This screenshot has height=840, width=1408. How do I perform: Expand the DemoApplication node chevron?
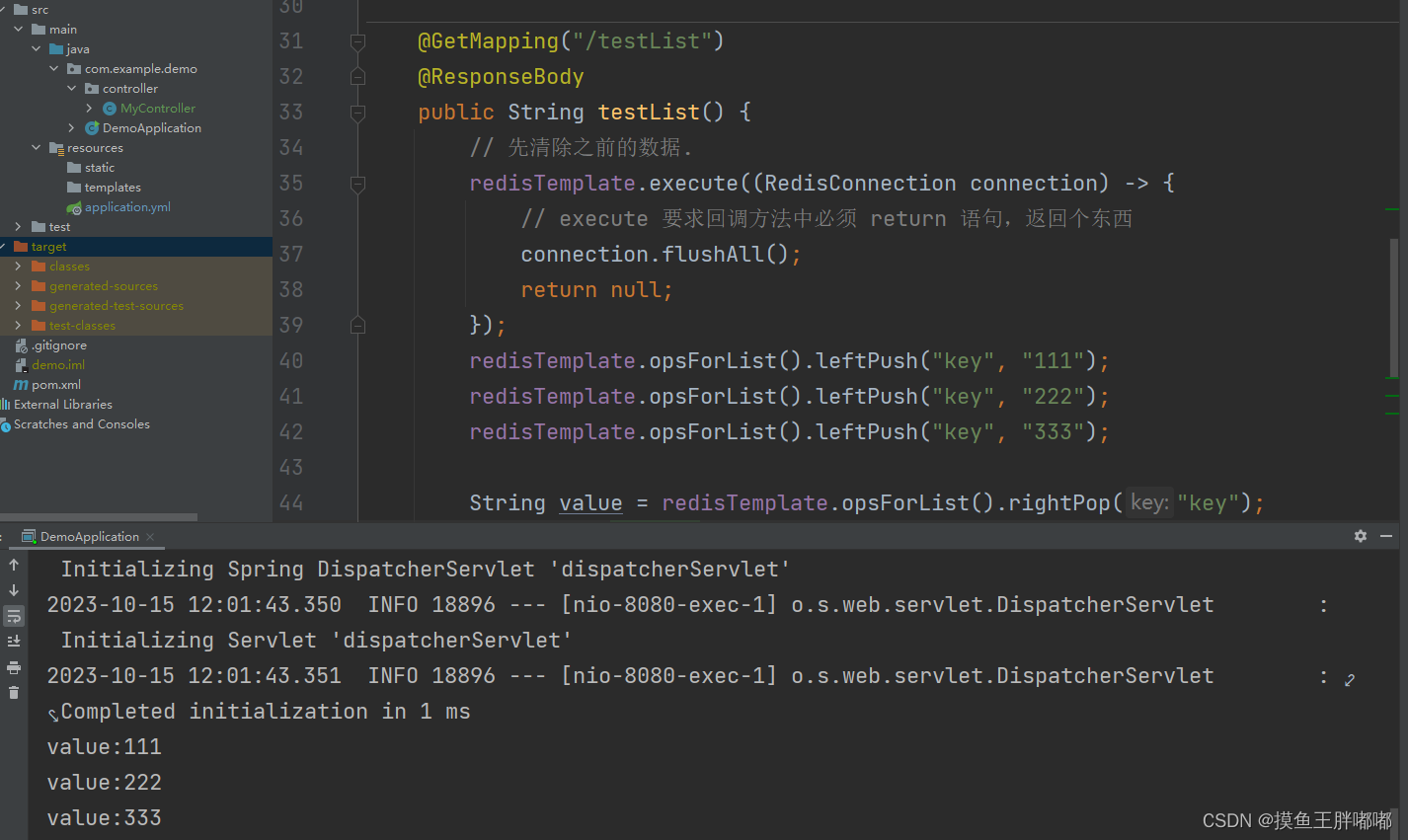pyautogui.click(x=72, y=128)
